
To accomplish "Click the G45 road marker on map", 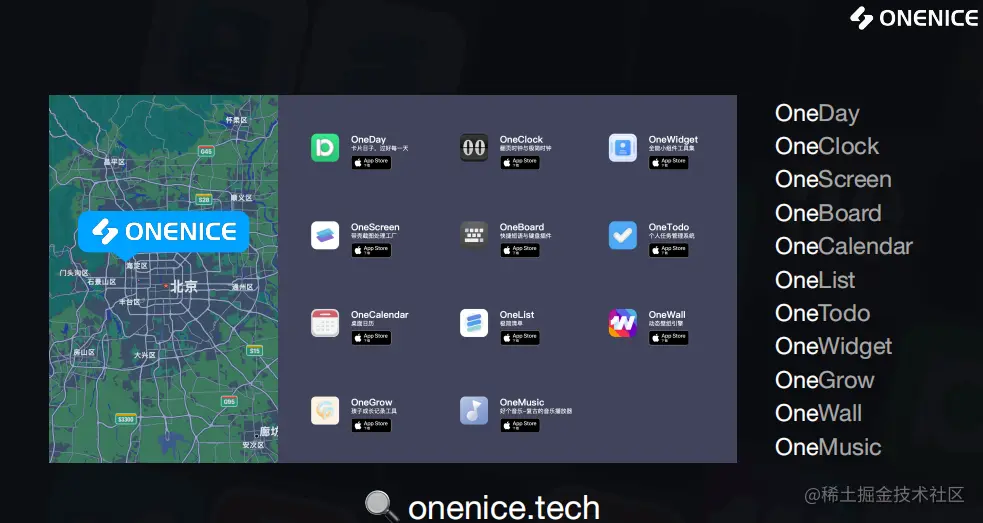I will pyautogui.click(x=206, y=151).
